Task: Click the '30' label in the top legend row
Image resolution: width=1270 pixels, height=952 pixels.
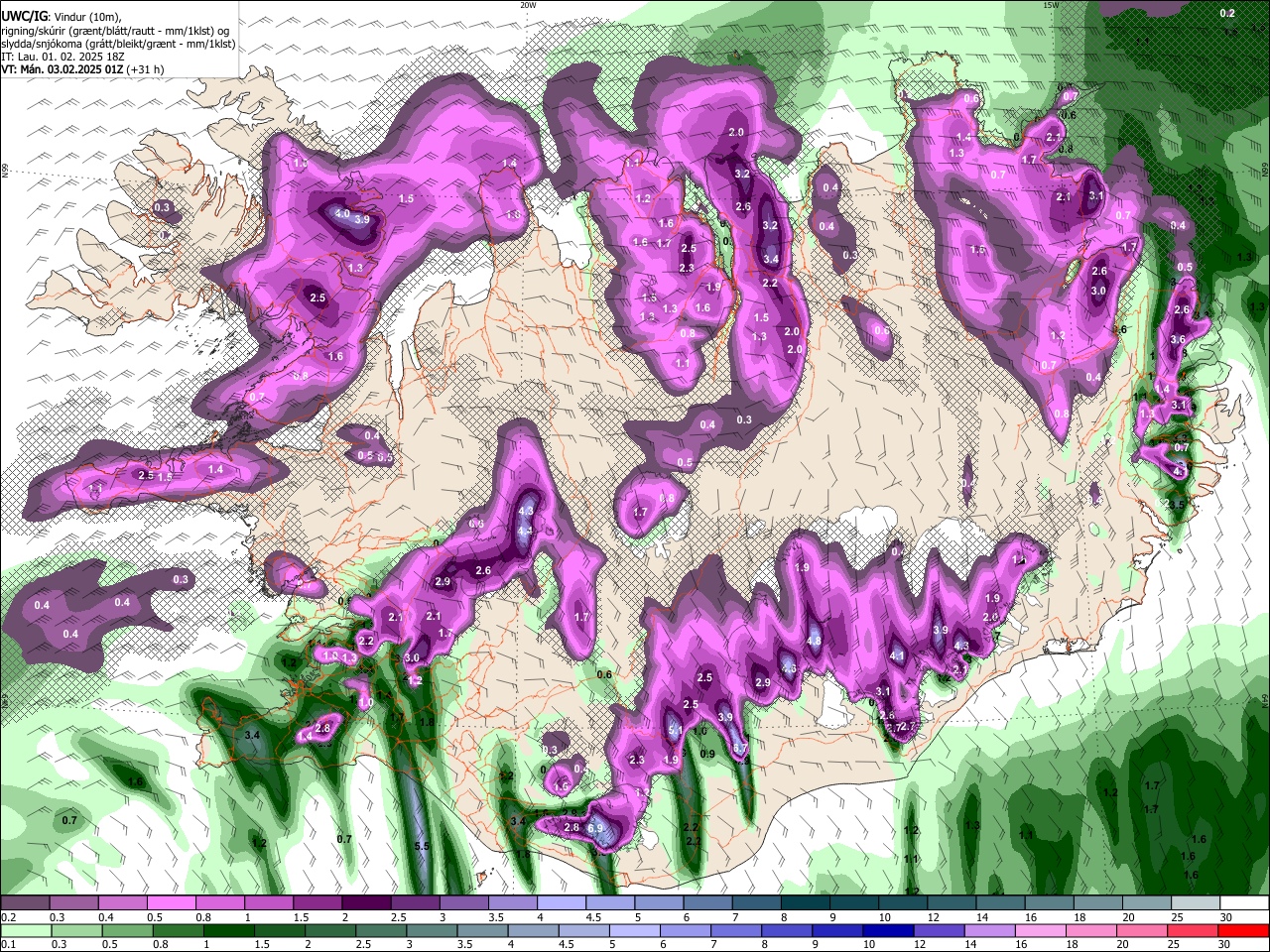Action: (x=1226, y=917)
